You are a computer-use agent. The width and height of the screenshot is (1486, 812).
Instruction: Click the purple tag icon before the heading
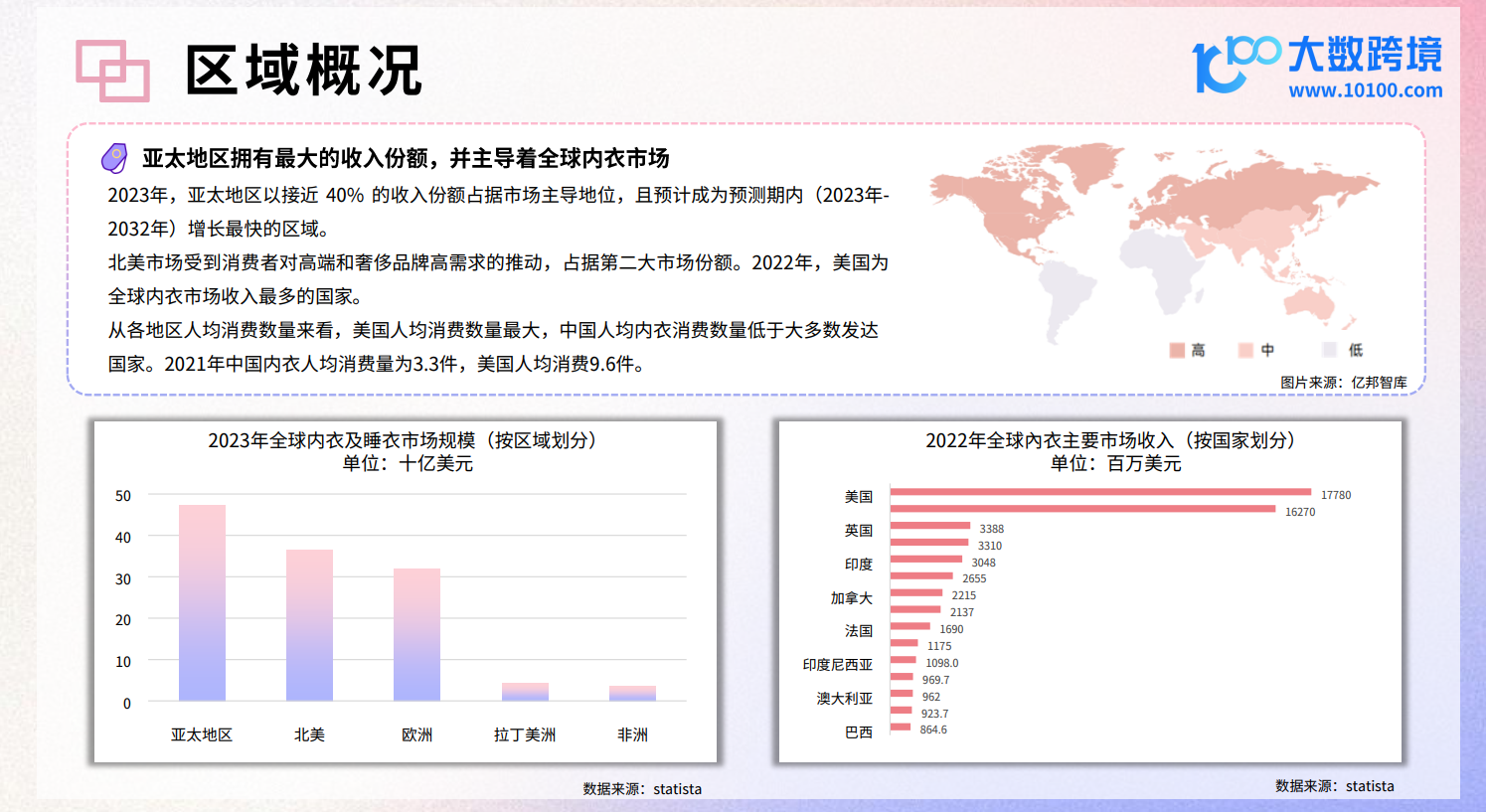coord(114,158)
